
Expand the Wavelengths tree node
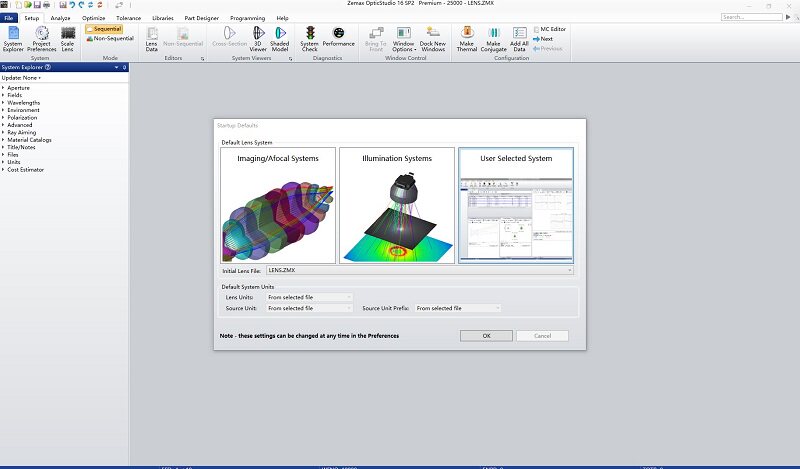pos(3,103)
